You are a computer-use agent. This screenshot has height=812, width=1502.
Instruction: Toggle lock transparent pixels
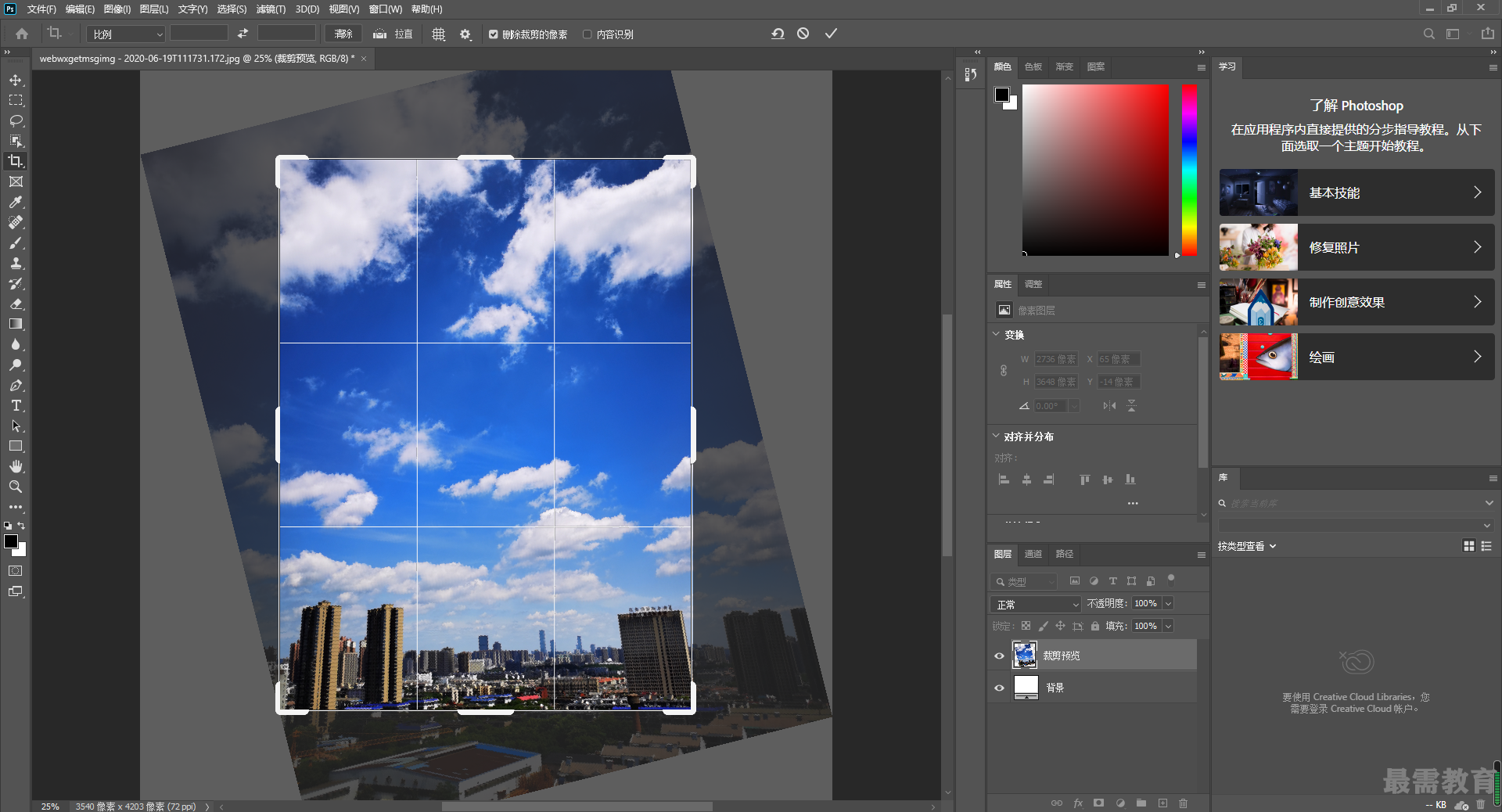[1026, 626]
